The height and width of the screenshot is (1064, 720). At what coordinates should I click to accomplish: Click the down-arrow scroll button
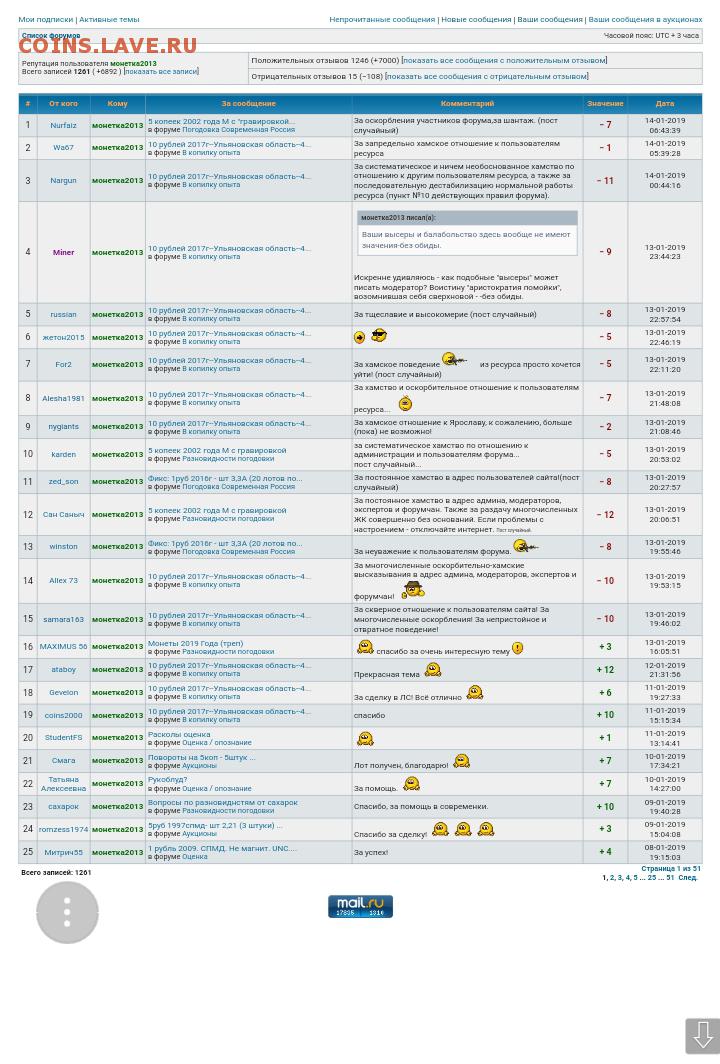point(702,1036)
